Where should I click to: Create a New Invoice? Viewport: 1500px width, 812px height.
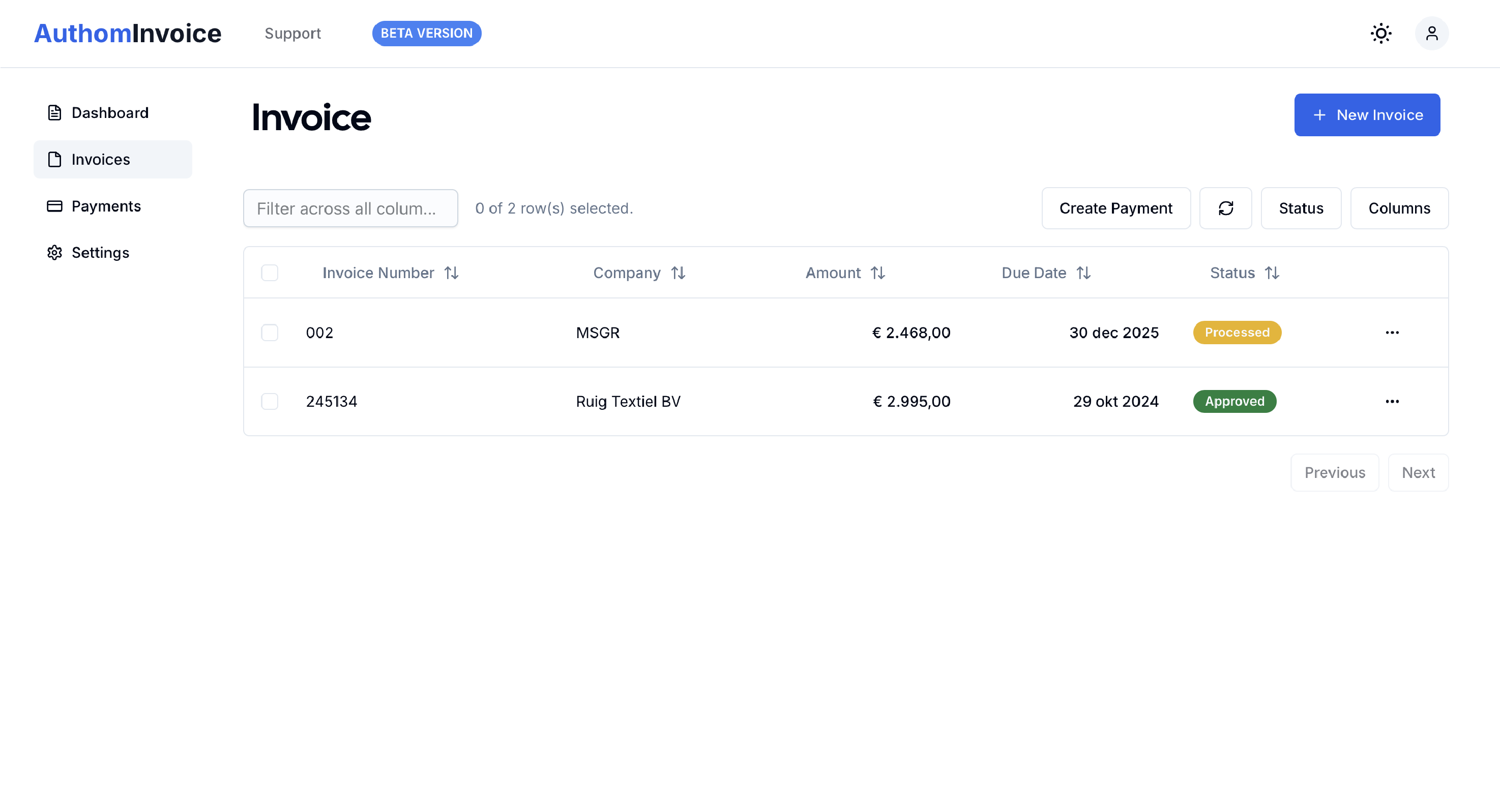1367,115
